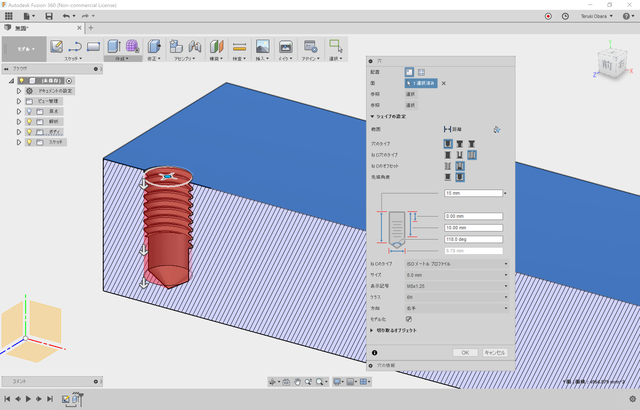Choose counterbore hole type option
The image size is (640, 410).
[x=460, y=144]
